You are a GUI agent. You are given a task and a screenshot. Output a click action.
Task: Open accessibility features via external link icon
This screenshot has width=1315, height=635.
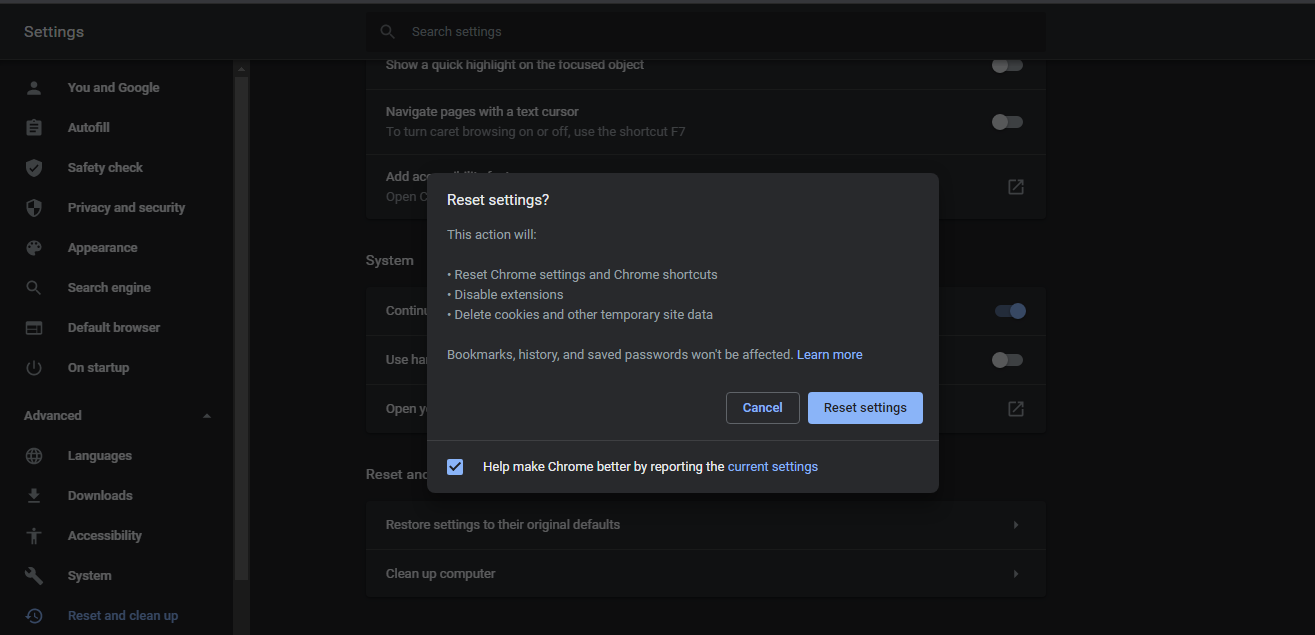pos(1016,186)
